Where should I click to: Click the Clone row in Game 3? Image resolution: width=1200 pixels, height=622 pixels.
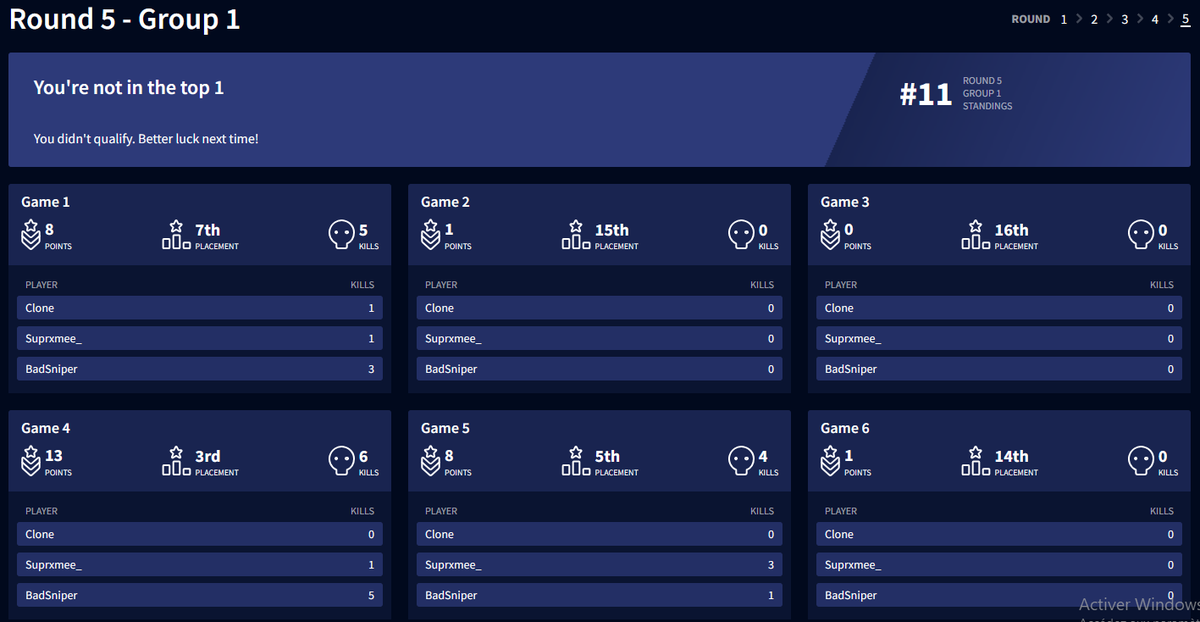coord(1000,308)
